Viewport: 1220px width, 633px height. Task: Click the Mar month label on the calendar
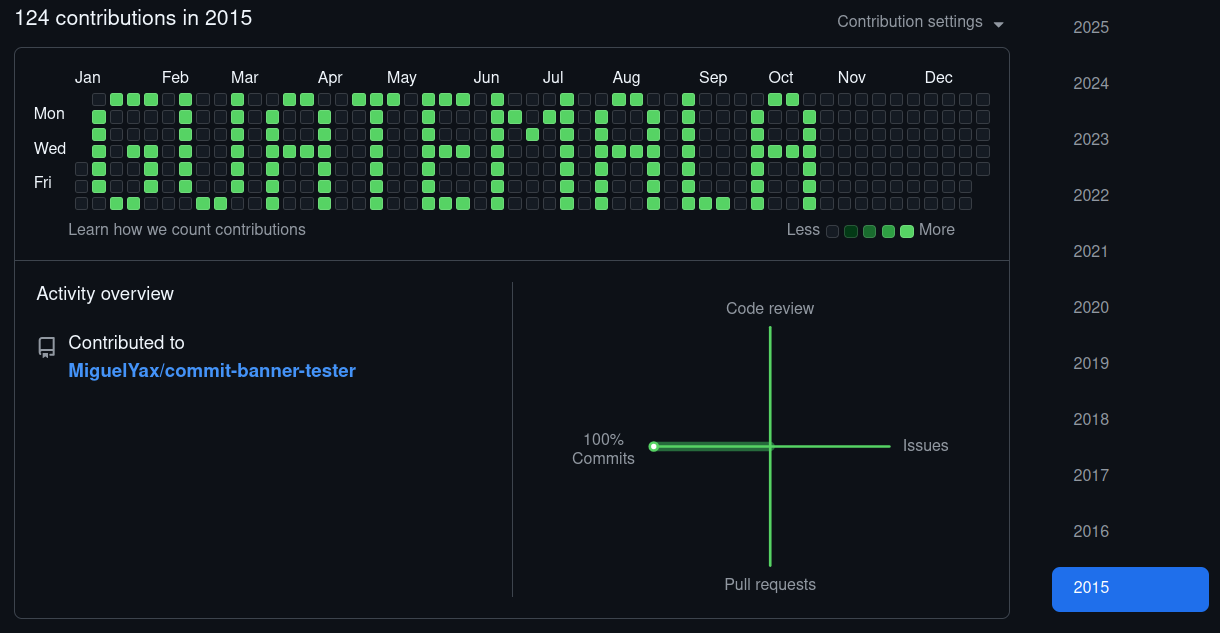[x=245, y=78]
